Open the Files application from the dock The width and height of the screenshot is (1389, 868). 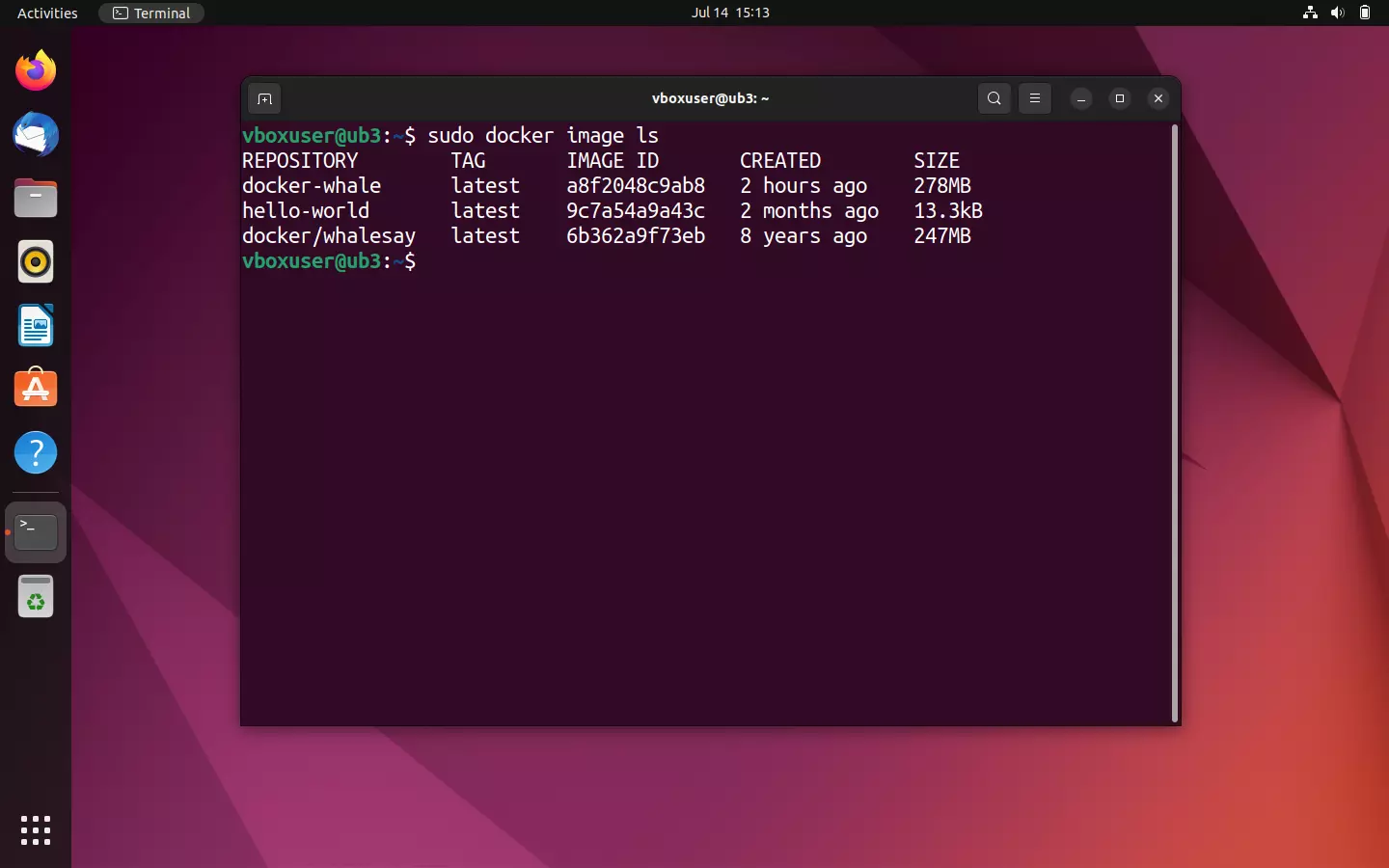[35, 198]
